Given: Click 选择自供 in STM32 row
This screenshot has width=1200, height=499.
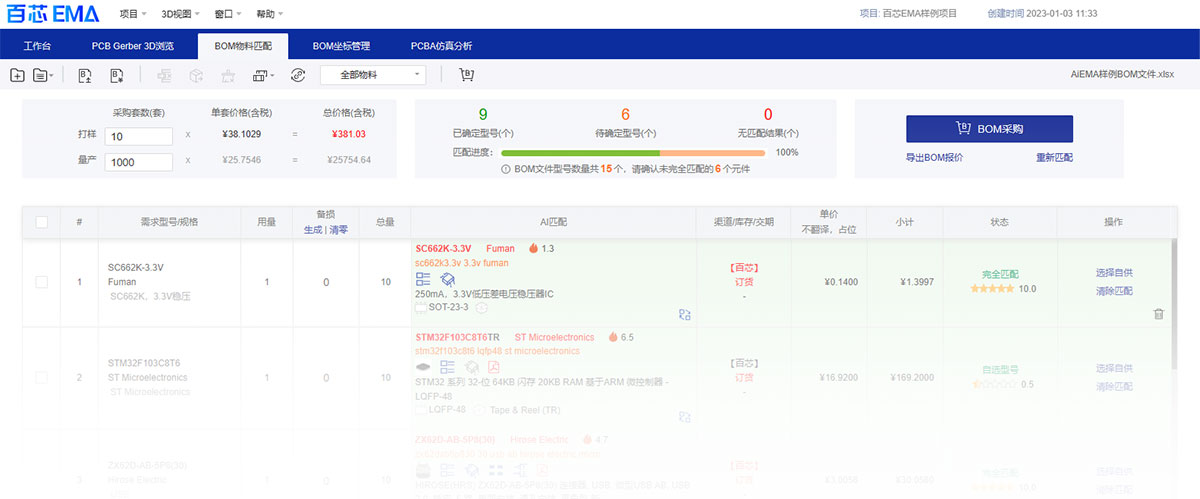Looking at the screenshot, I should (x=1114, y=368).
